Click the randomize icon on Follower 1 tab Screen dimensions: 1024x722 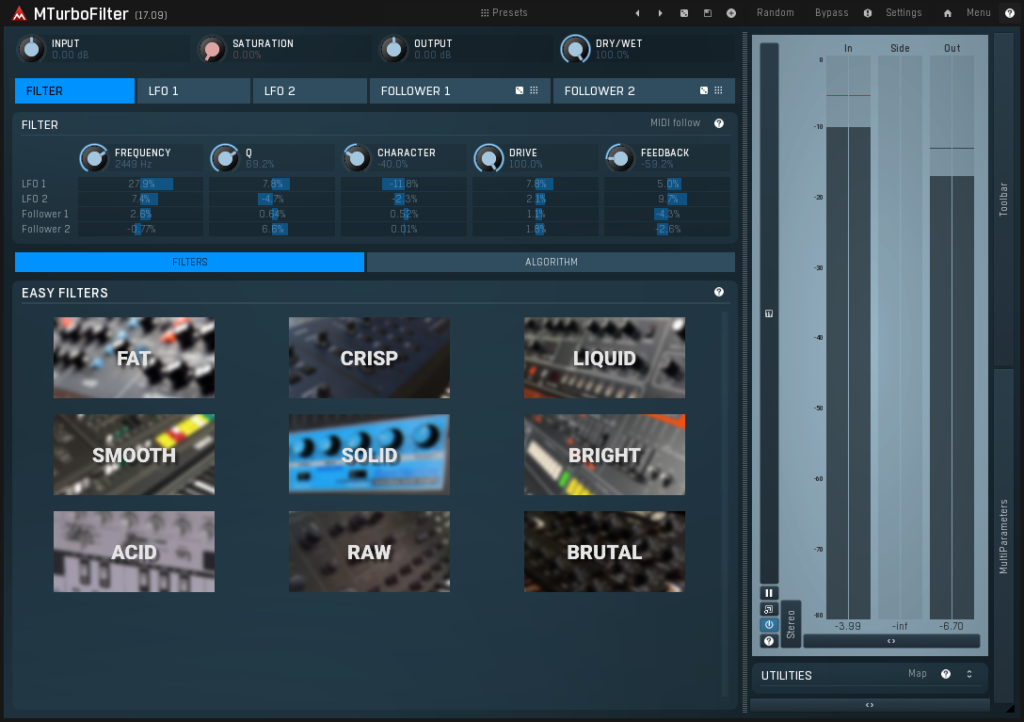519,91
